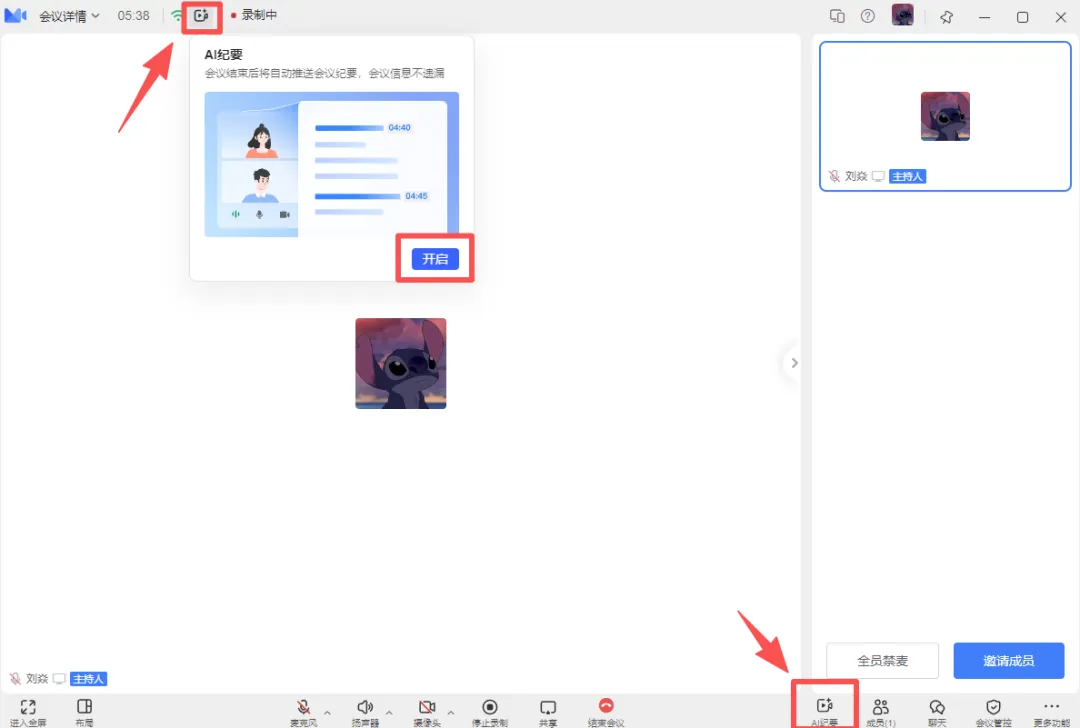Click the Tencent Meeting logo icon
Viewport: 1080px width, 728px height.
pos(15,15)
